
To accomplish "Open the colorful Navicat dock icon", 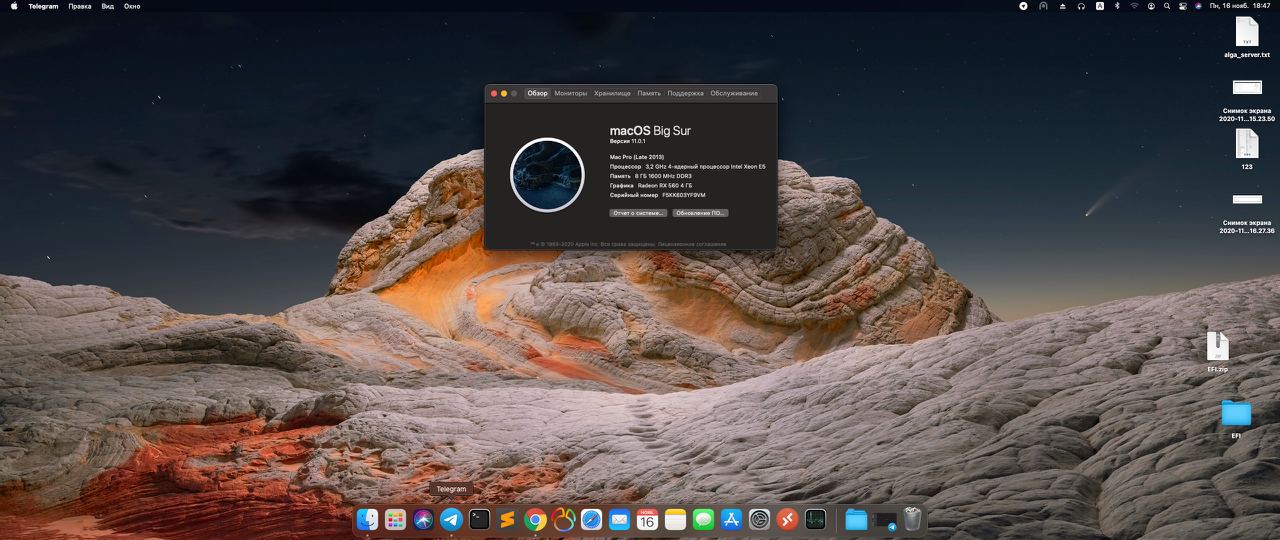I will tap(563, 519).
